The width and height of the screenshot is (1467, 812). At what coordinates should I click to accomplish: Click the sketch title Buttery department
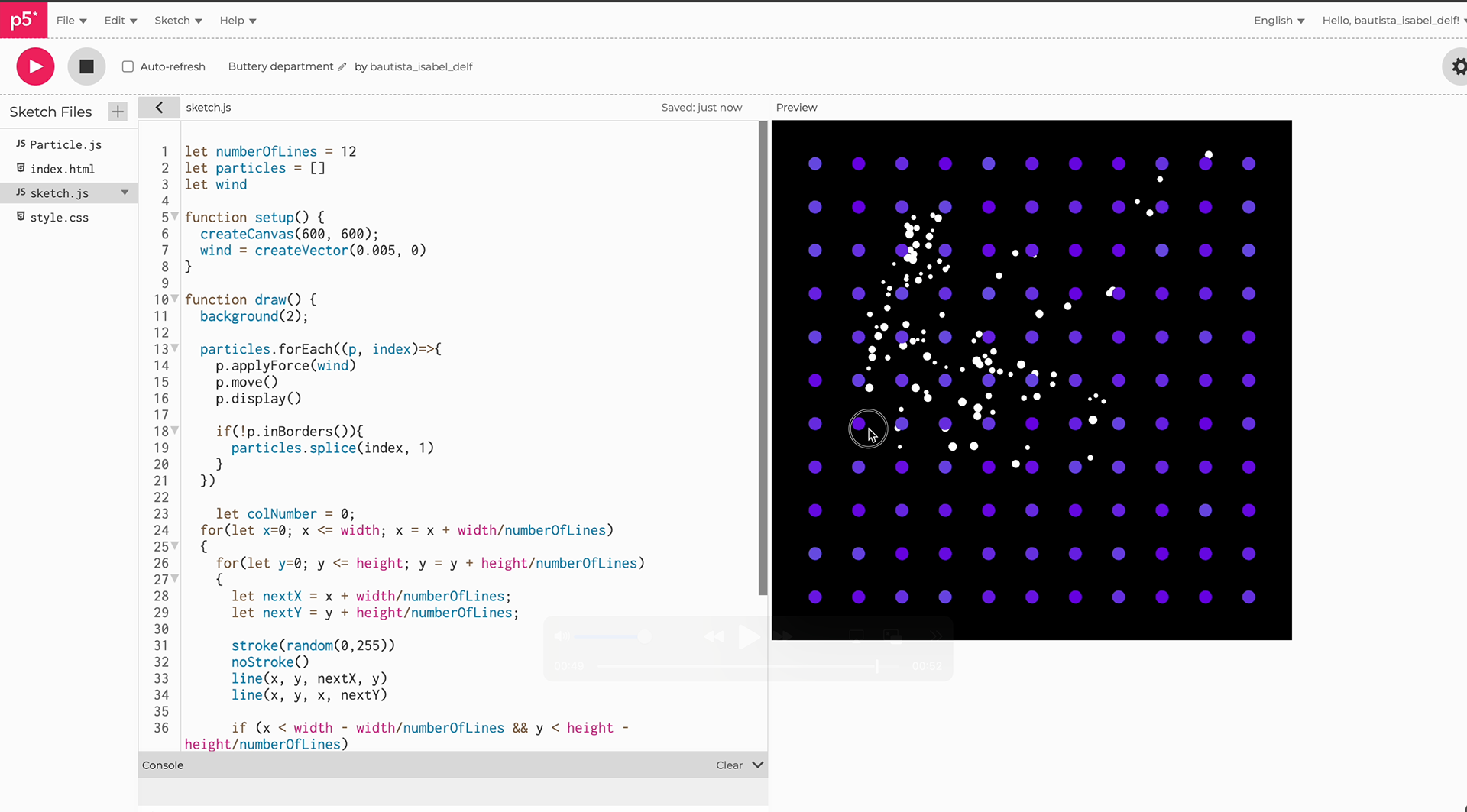[280, 66]
